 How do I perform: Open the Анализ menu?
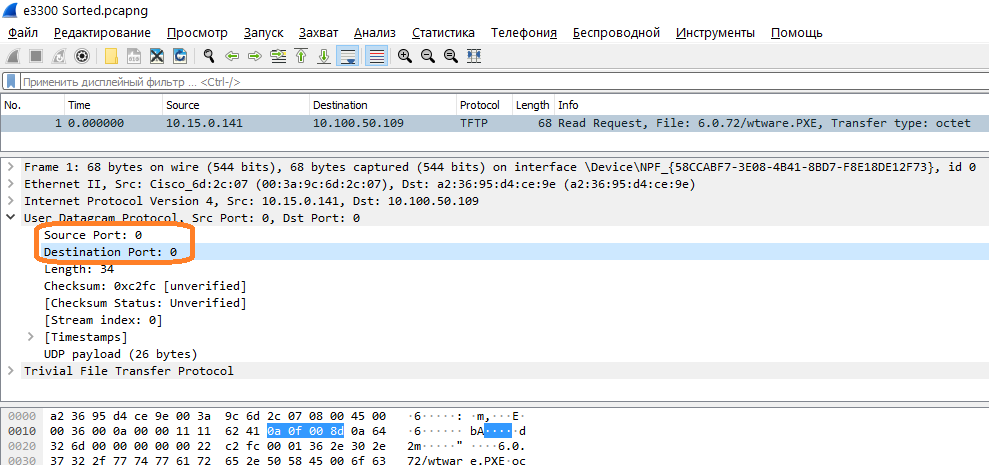pos(374,33)
